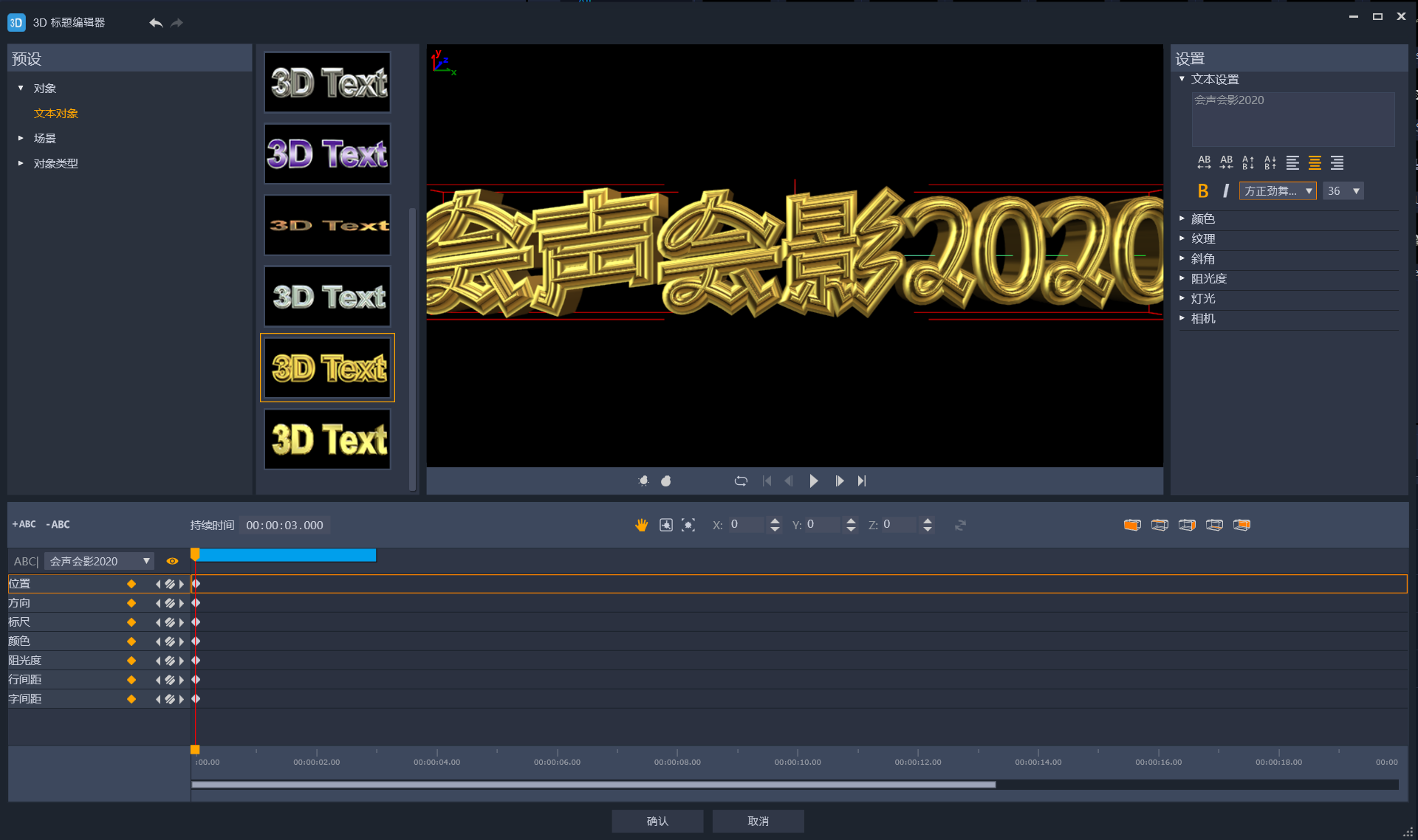Toggle the object visibility eye icon
Screen dimensions: 1418x840
pyautogui.click(x=172, y=561)
